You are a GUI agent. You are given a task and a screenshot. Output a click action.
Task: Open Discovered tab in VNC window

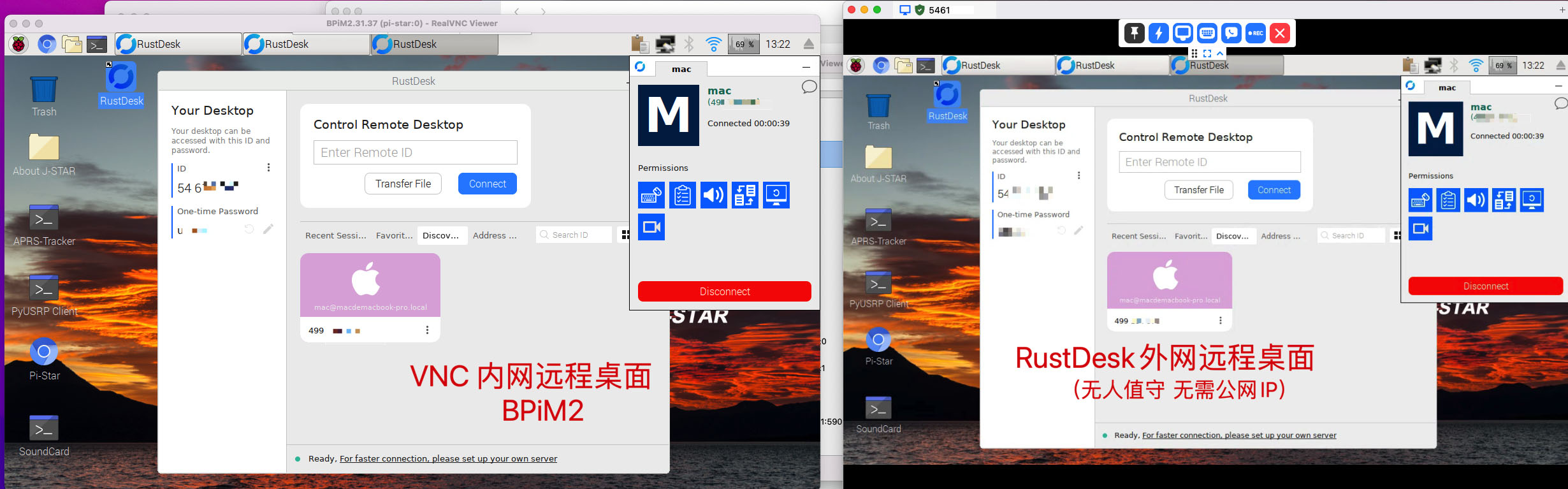(441, 235)
